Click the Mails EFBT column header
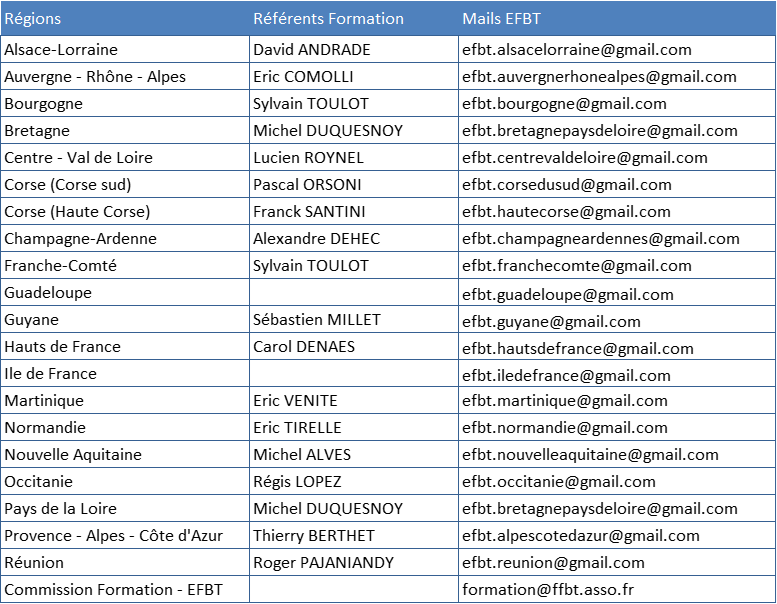 (617, 19)
